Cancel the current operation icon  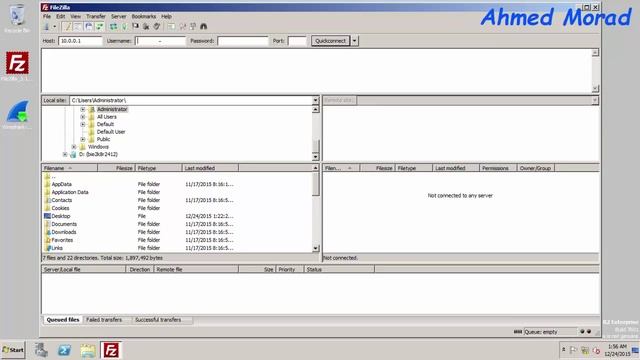pyautogui.click(x=135, y=27)
